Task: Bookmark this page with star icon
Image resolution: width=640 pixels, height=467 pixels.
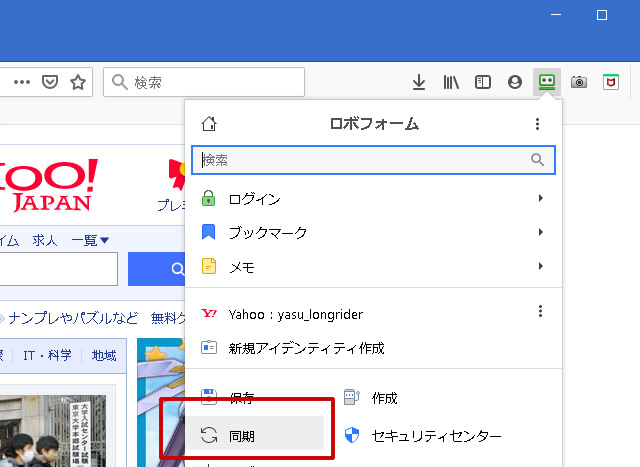Action: coord(78,82)
